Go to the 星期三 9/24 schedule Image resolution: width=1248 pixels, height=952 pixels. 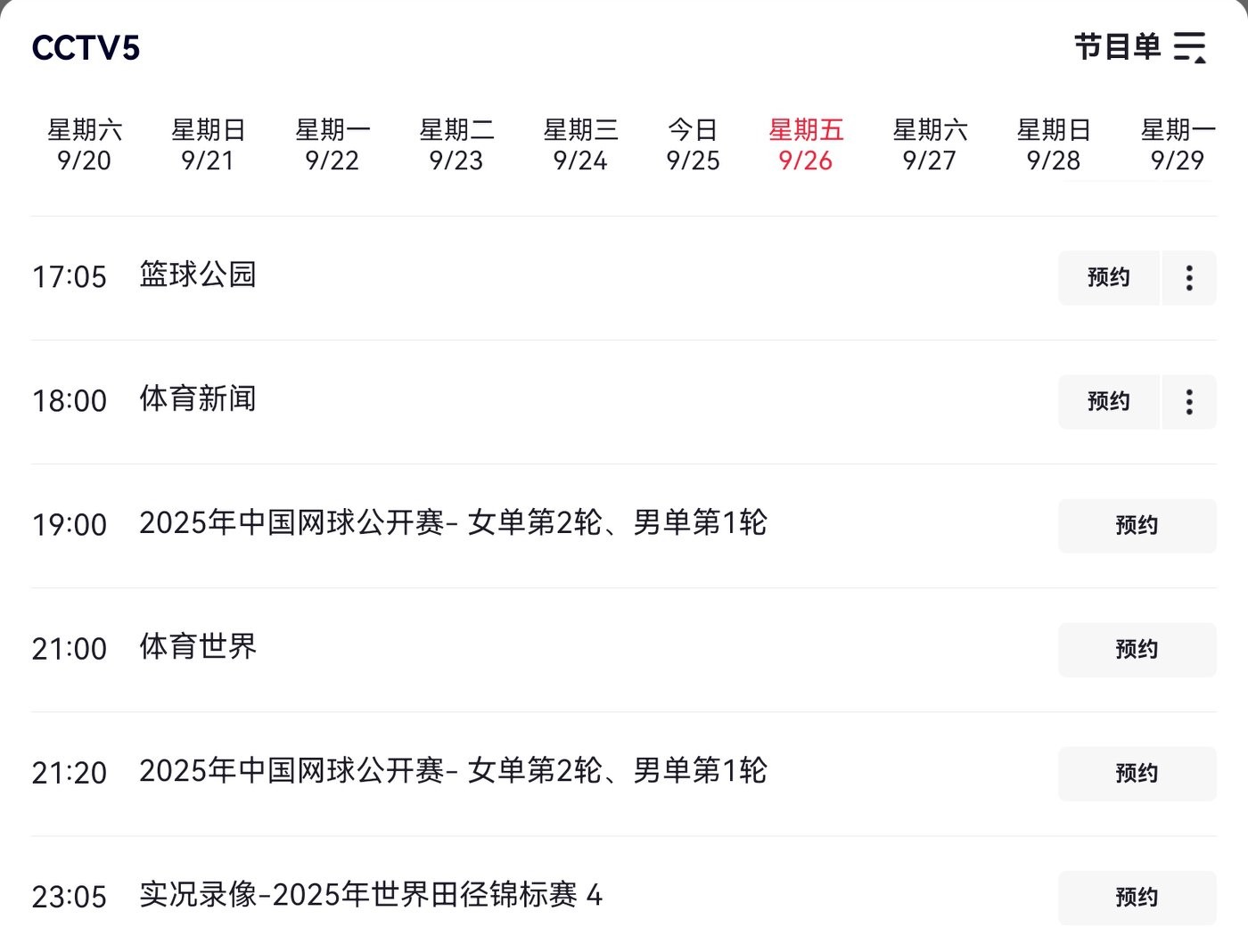coord(580,145)
